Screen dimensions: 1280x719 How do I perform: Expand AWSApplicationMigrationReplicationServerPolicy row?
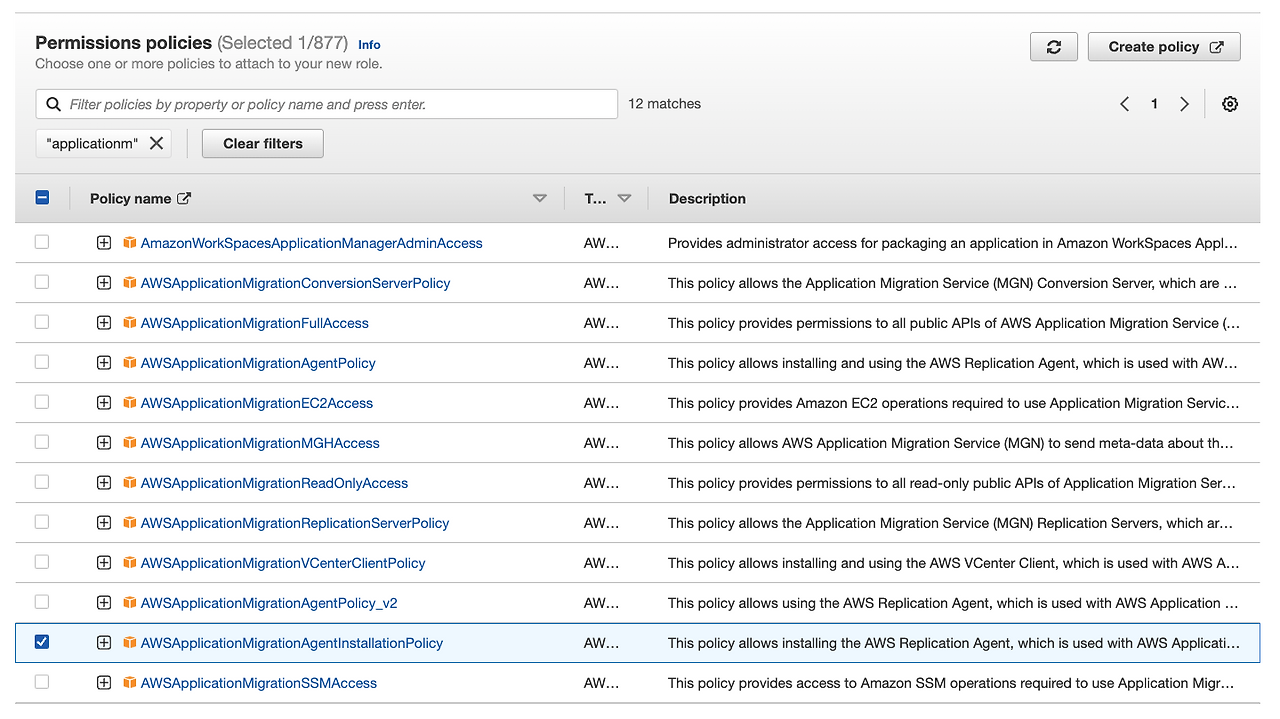pyautogui.click(x=104, y=523)
